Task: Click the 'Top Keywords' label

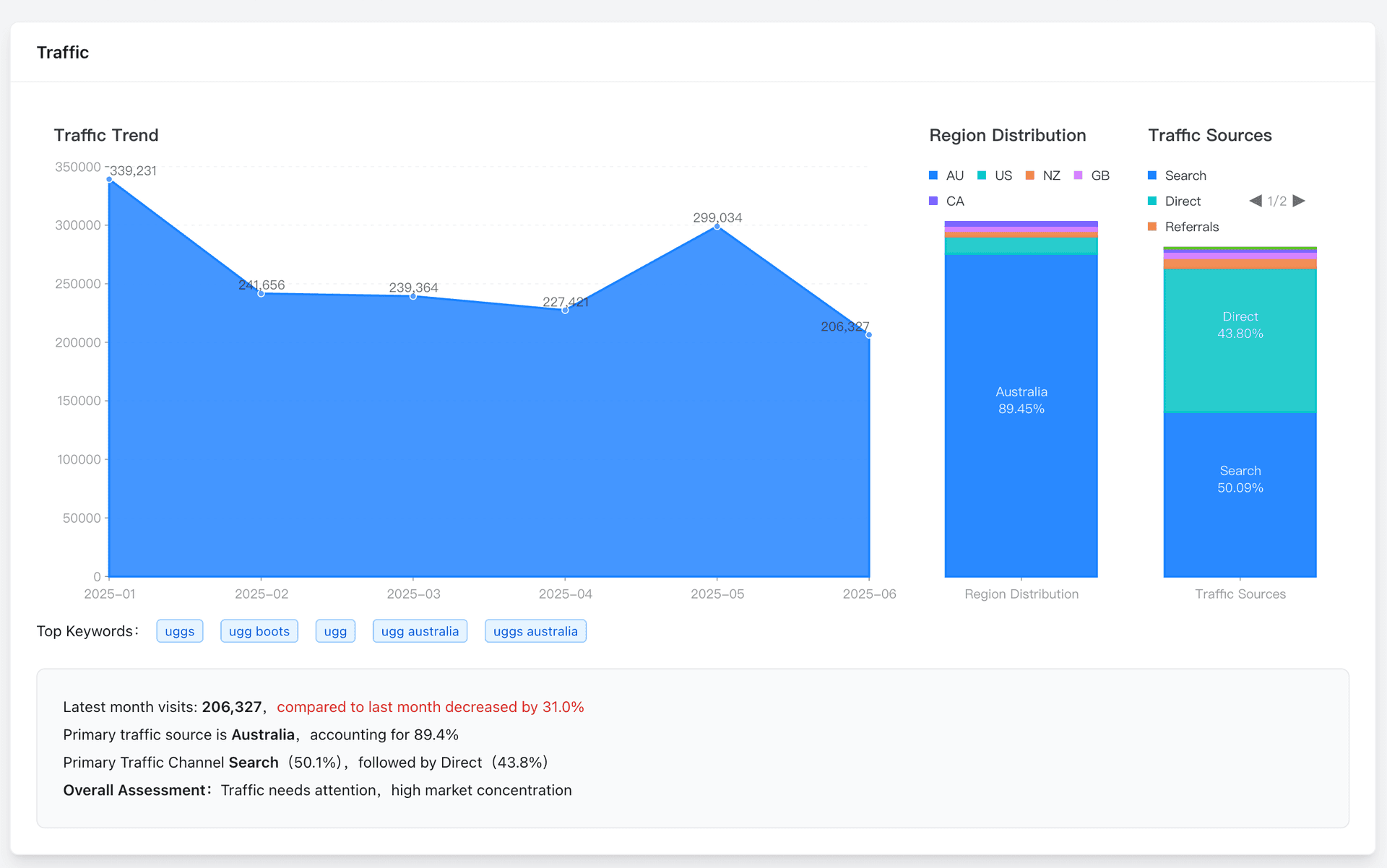Action: 86,631
